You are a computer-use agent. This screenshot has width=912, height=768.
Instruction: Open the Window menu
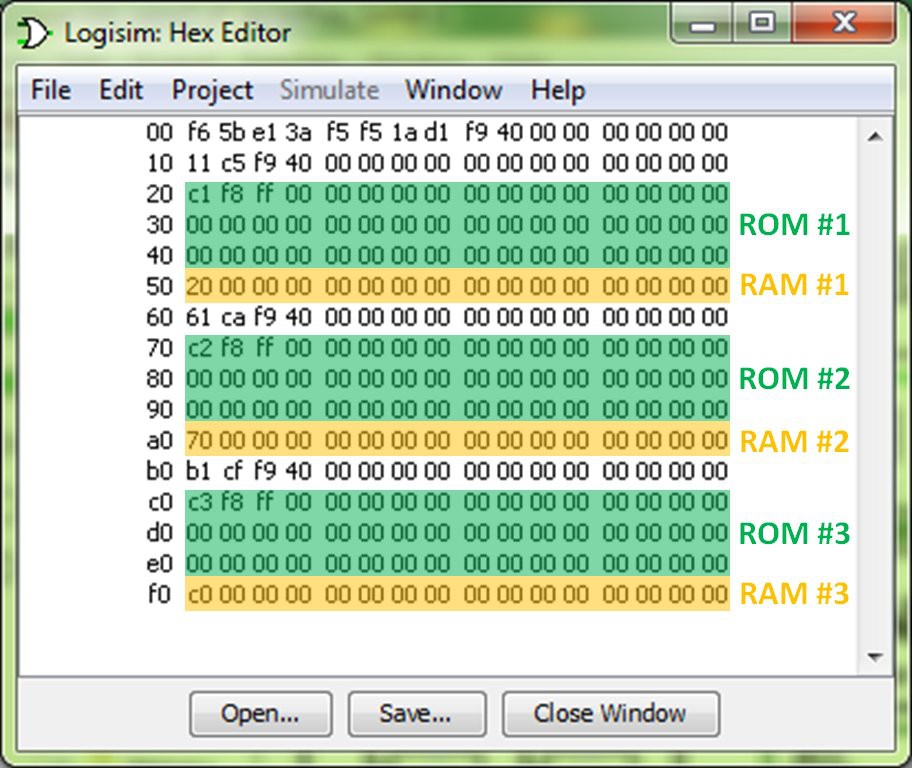click(454, 90)
